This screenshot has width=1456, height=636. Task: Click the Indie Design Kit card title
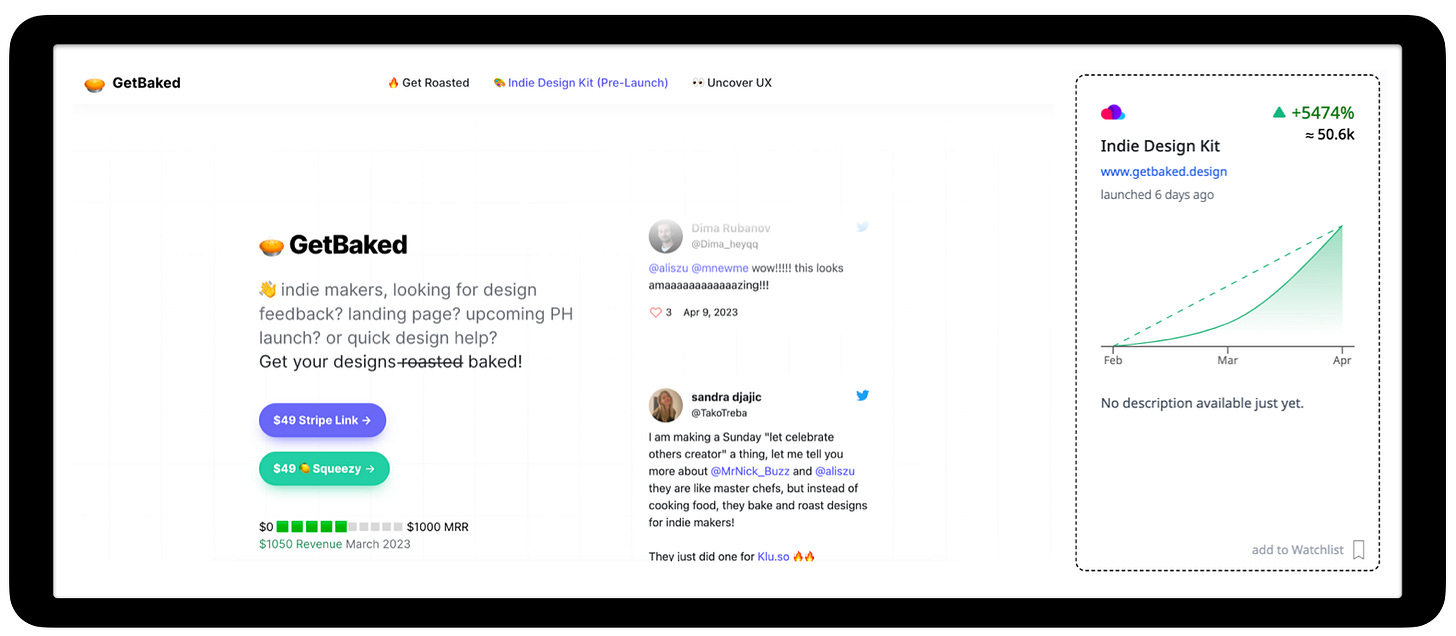1160,146
